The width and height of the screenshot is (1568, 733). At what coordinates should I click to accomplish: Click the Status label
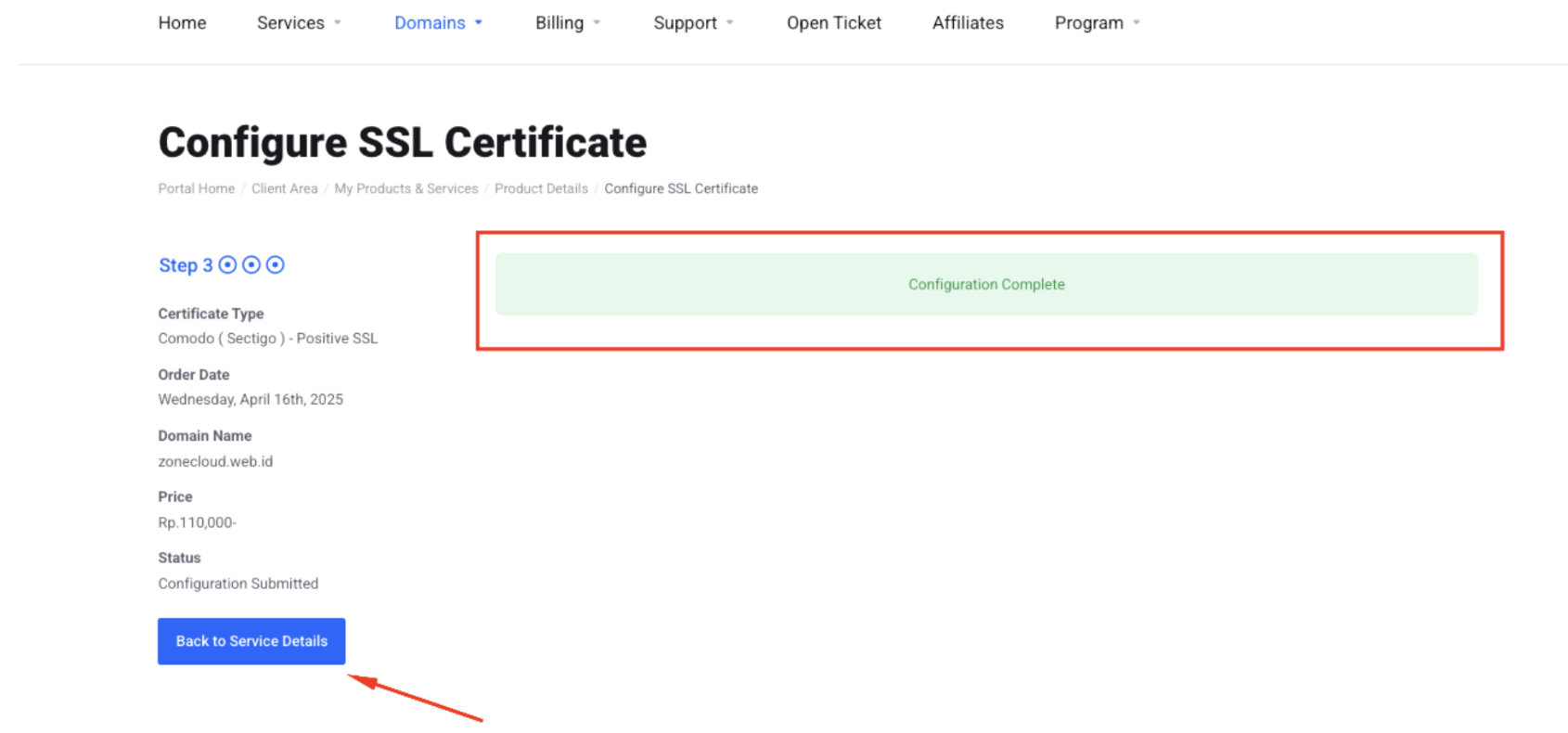click(179, 558)
